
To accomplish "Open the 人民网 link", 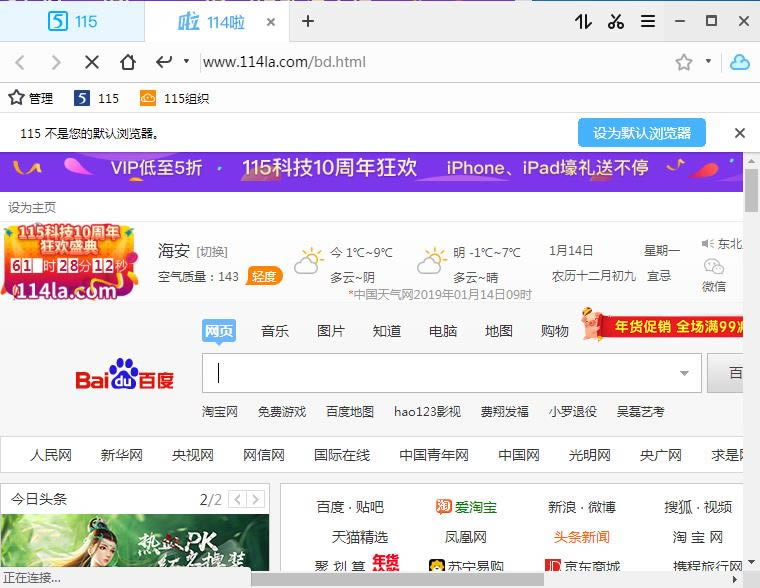I will [51, 455].
